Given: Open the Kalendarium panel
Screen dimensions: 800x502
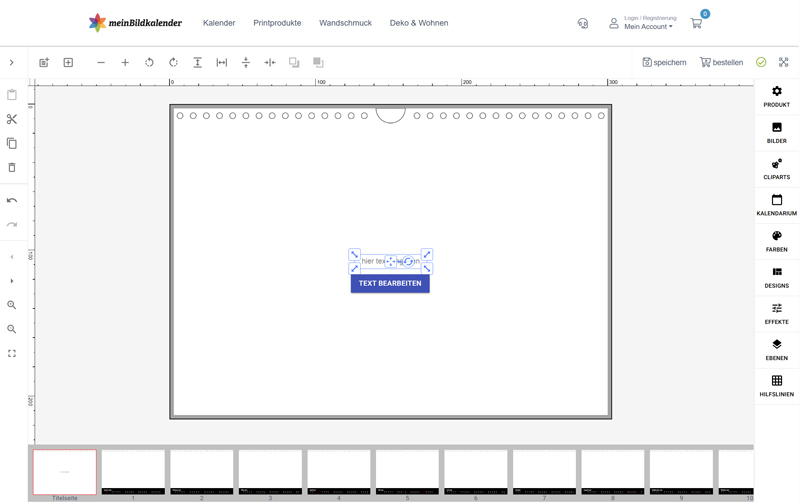Looking at the screenshot, I should tap(776, 205).
